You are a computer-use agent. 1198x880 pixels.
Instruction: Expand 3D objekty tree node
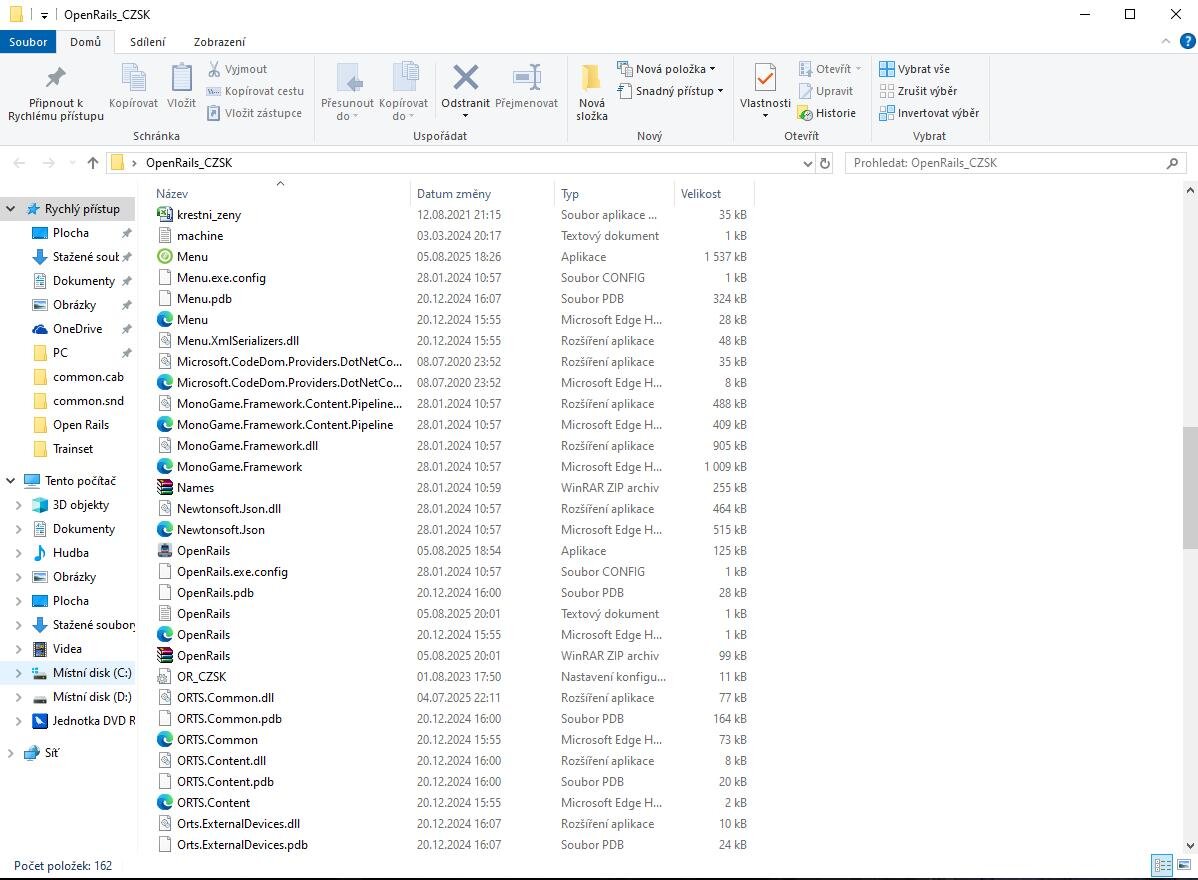click(x=19, y=505)
